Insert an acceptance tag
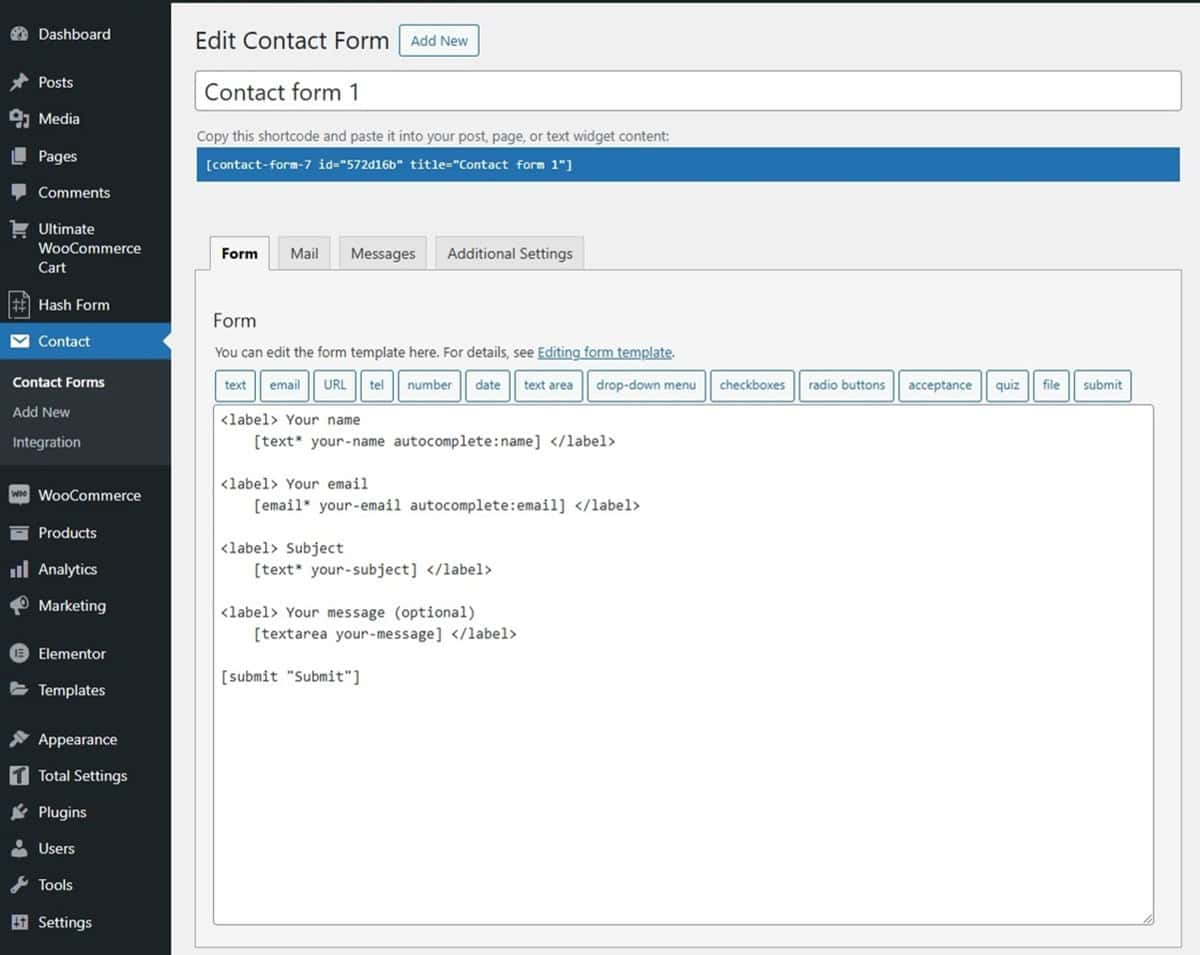This screenshot has width=1200, height=955. [x=940, y=385]
